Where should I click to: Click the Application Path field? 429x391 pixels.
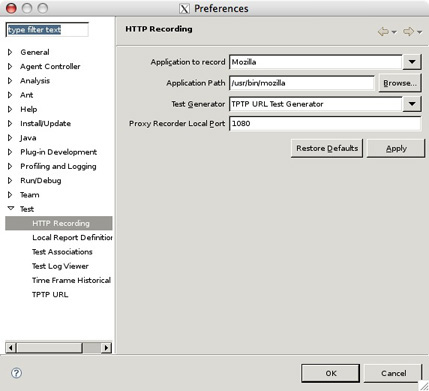click(302, 83)
